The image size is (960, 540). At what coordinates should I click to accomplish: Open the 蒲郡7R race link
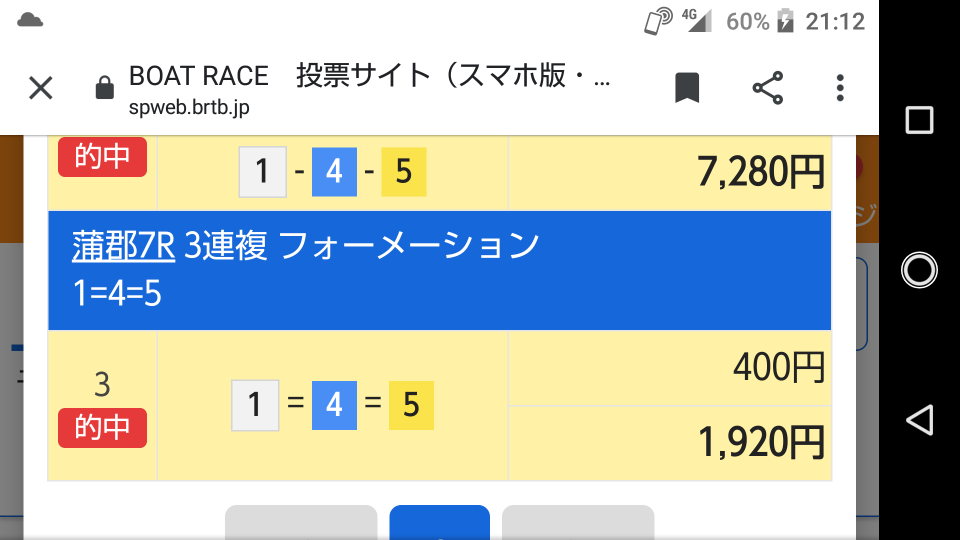pos(124,246)
